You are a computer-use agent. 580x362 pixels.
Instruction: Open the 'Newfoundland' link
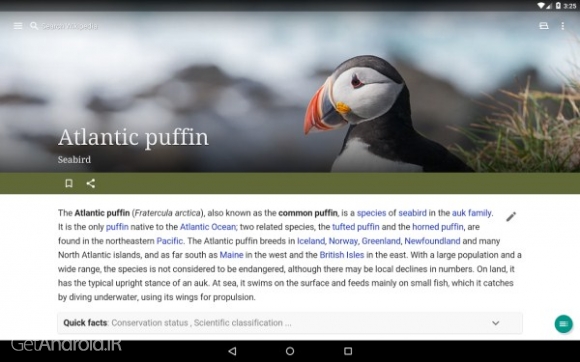click(x=432, y=241)
